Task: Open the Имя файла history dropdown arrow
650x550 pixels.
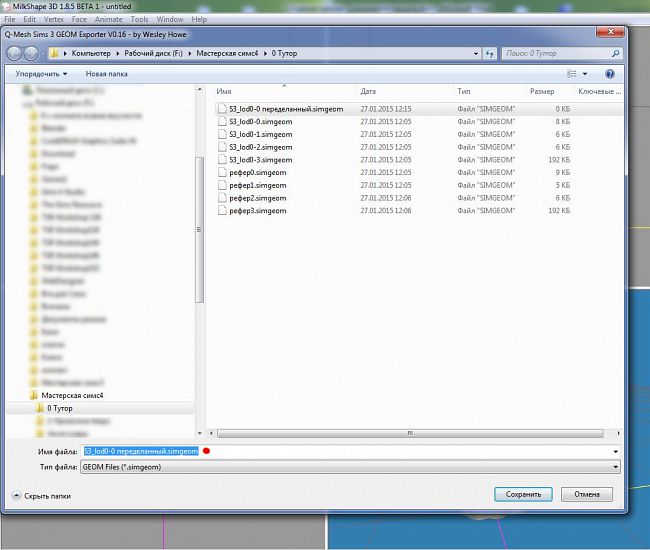Action: point(616,451)
